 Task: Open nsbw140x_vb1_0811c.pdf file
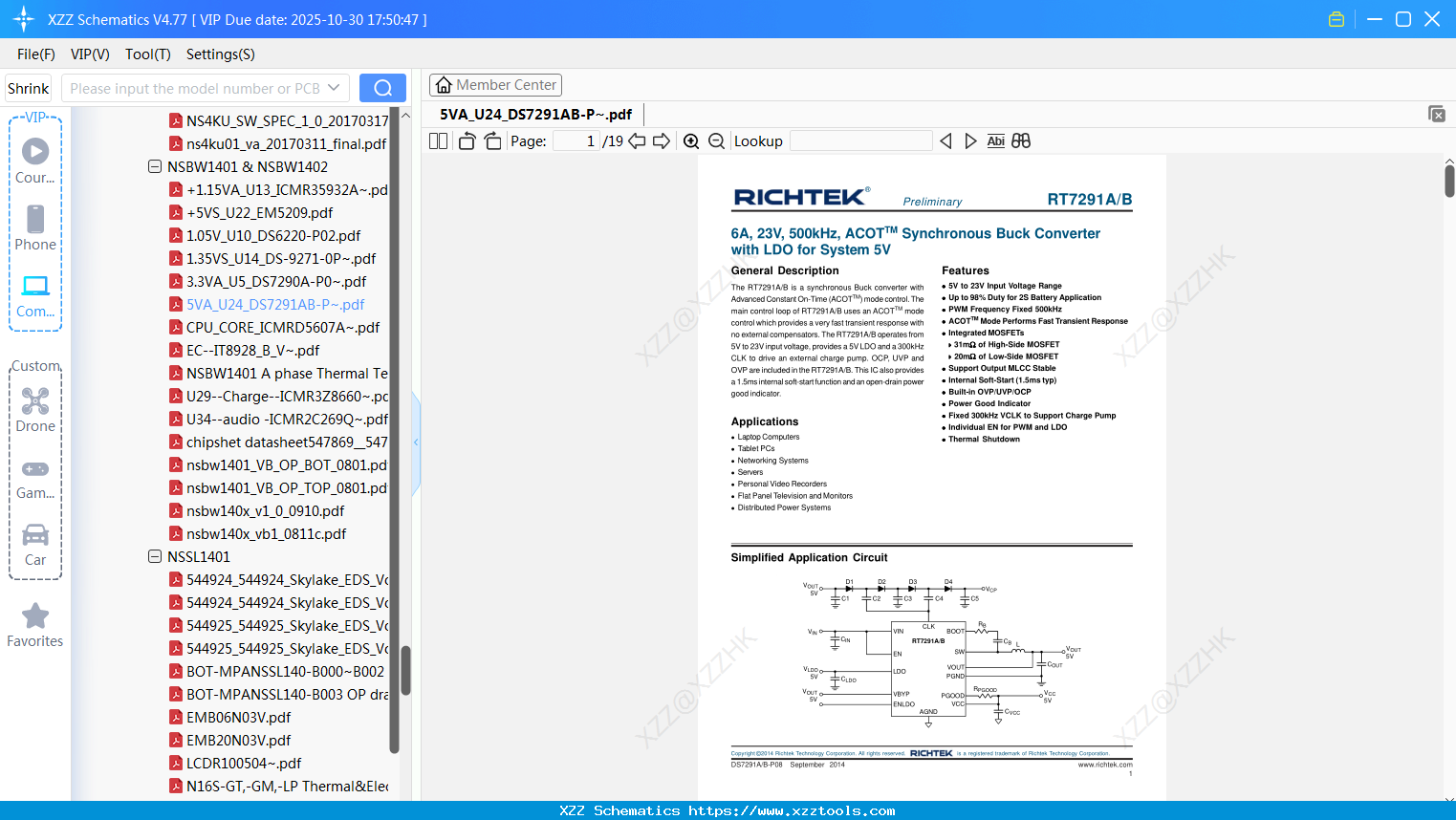(x=266, y=534)
